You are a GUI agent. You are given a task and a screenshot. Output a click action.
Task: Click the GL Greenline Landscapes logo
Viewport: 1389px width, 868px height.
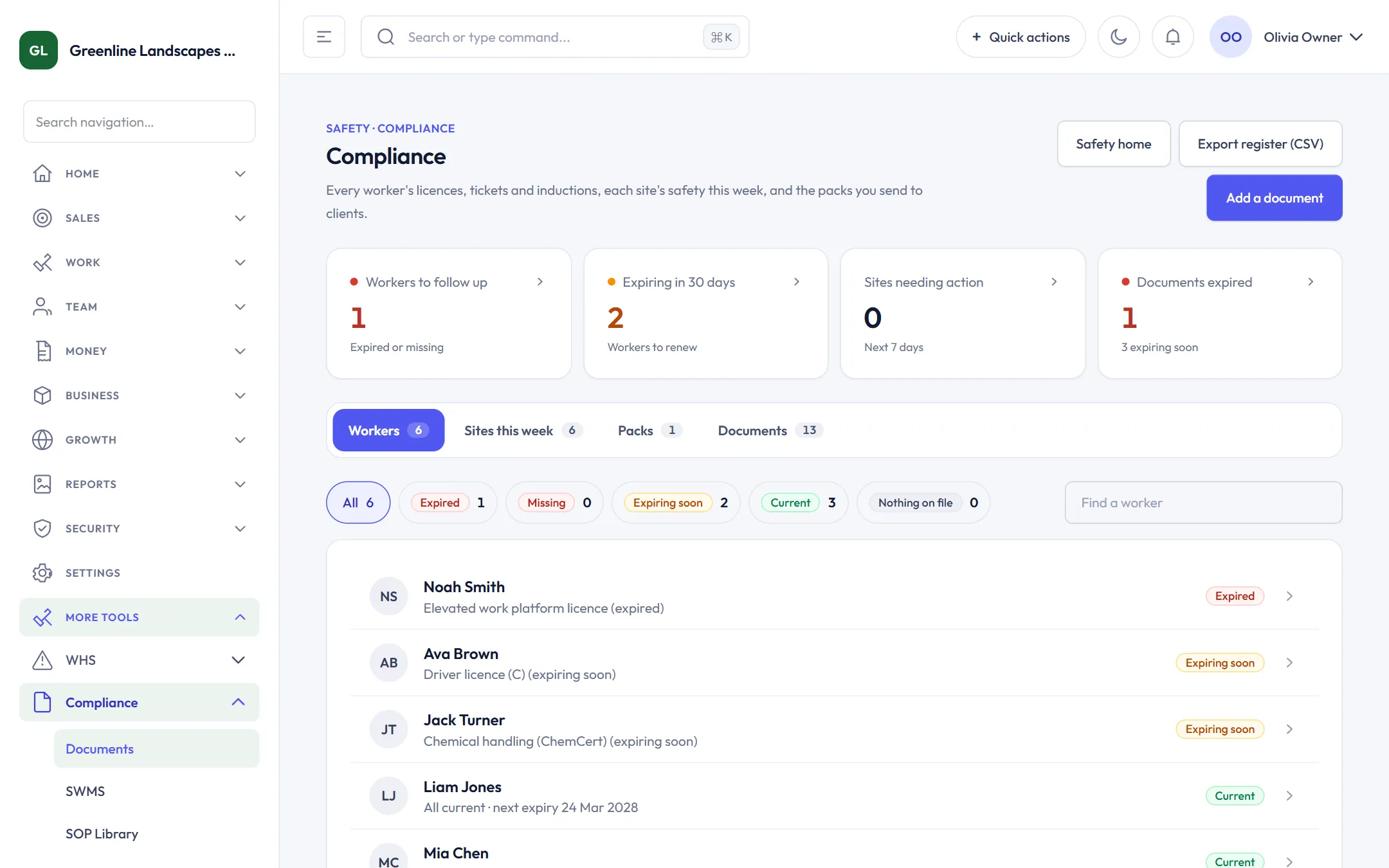(39, 50)
